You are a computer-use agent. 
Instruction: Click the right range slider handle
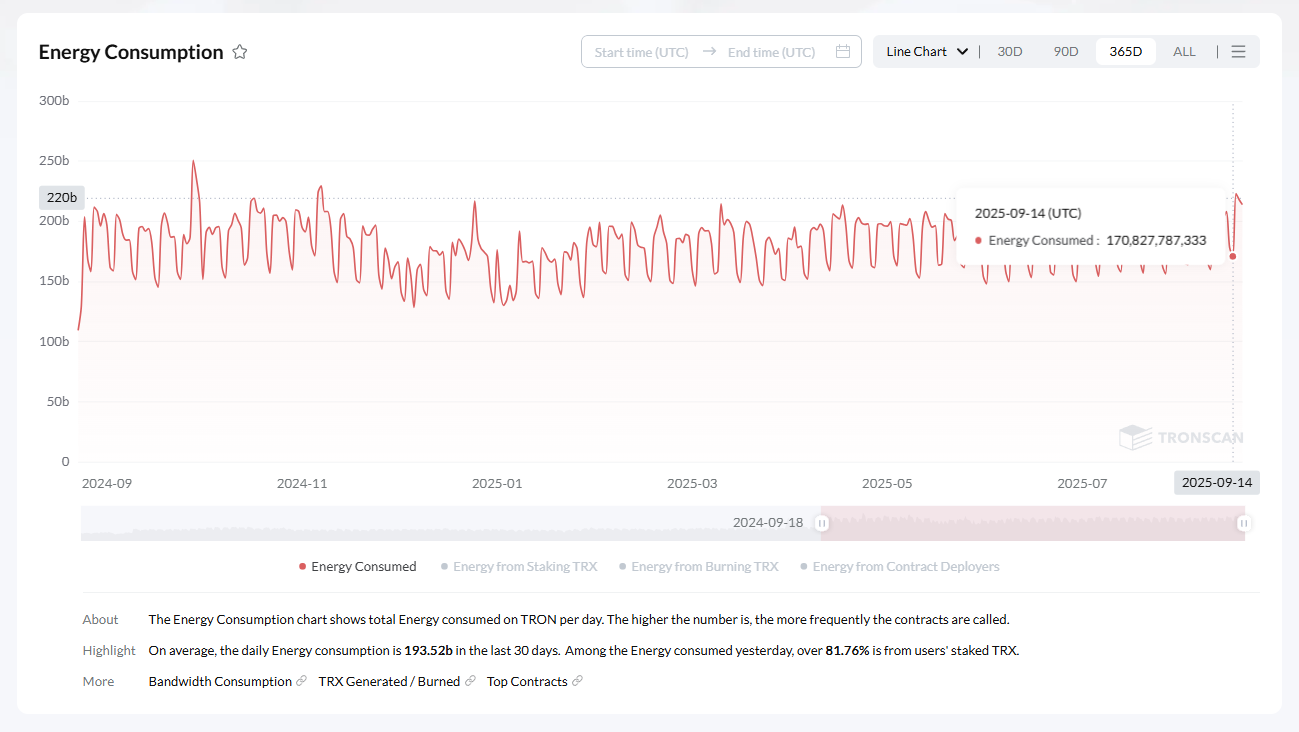[x=1244, y=523]
